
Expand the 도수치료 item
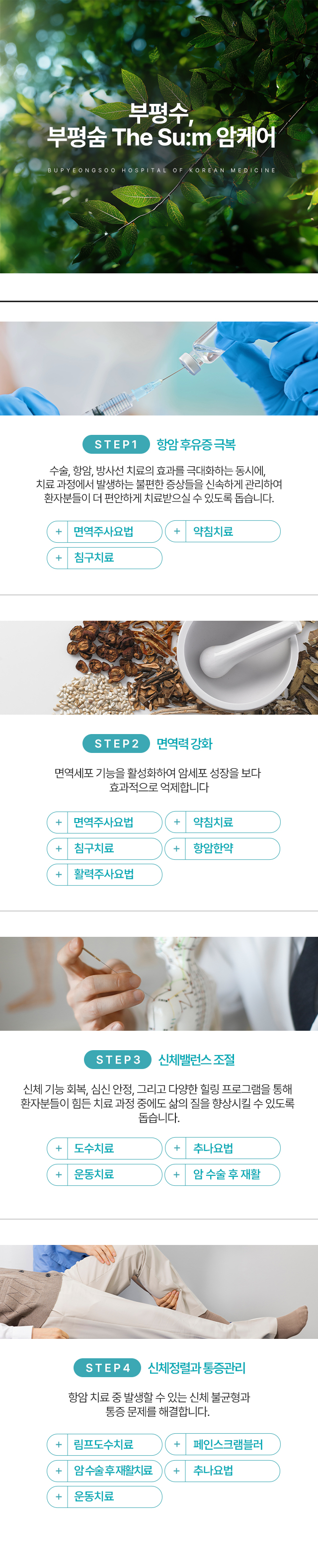click(x=104, y=1148)
